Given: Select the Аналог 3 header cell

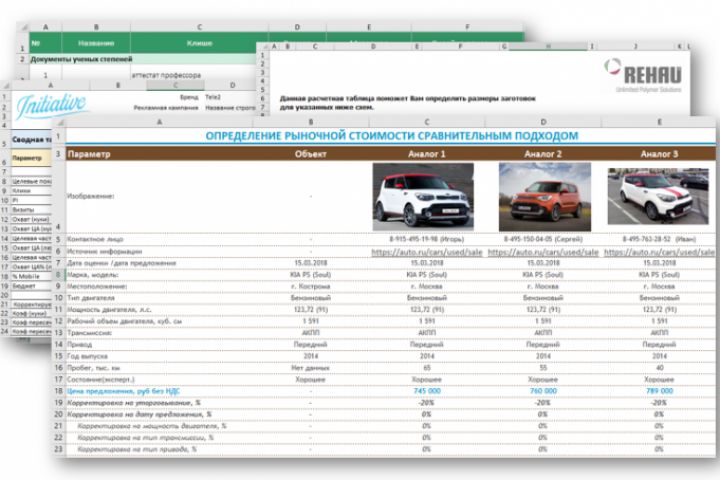Looking at the screenshot, I should click(x=659, y=154).
